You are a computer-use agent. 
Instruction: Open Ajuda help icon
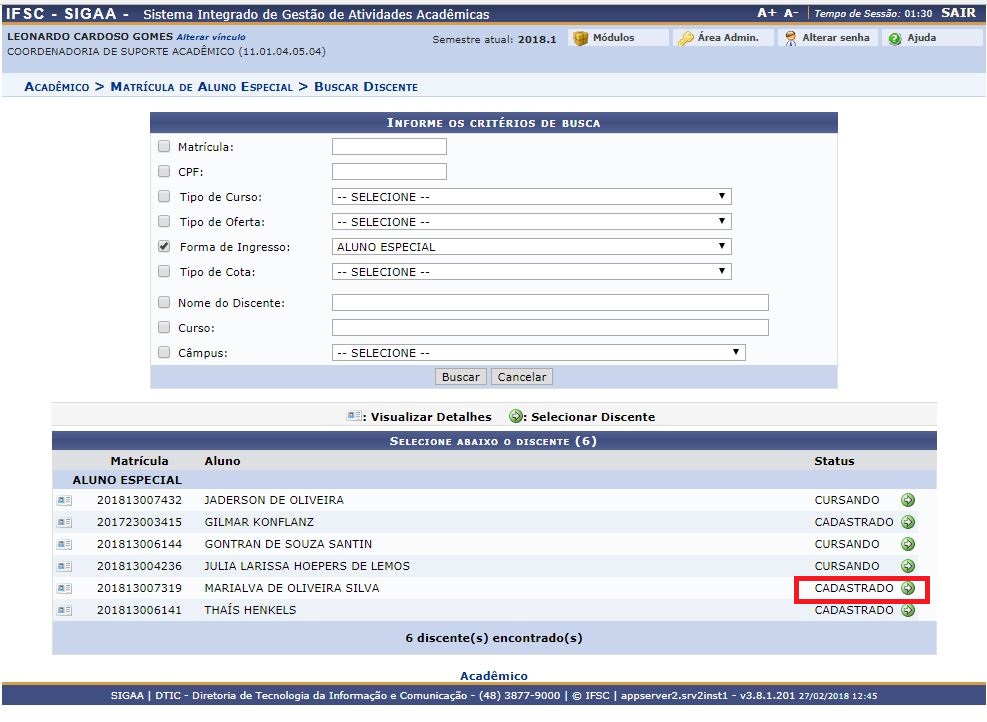coord(895,38)
